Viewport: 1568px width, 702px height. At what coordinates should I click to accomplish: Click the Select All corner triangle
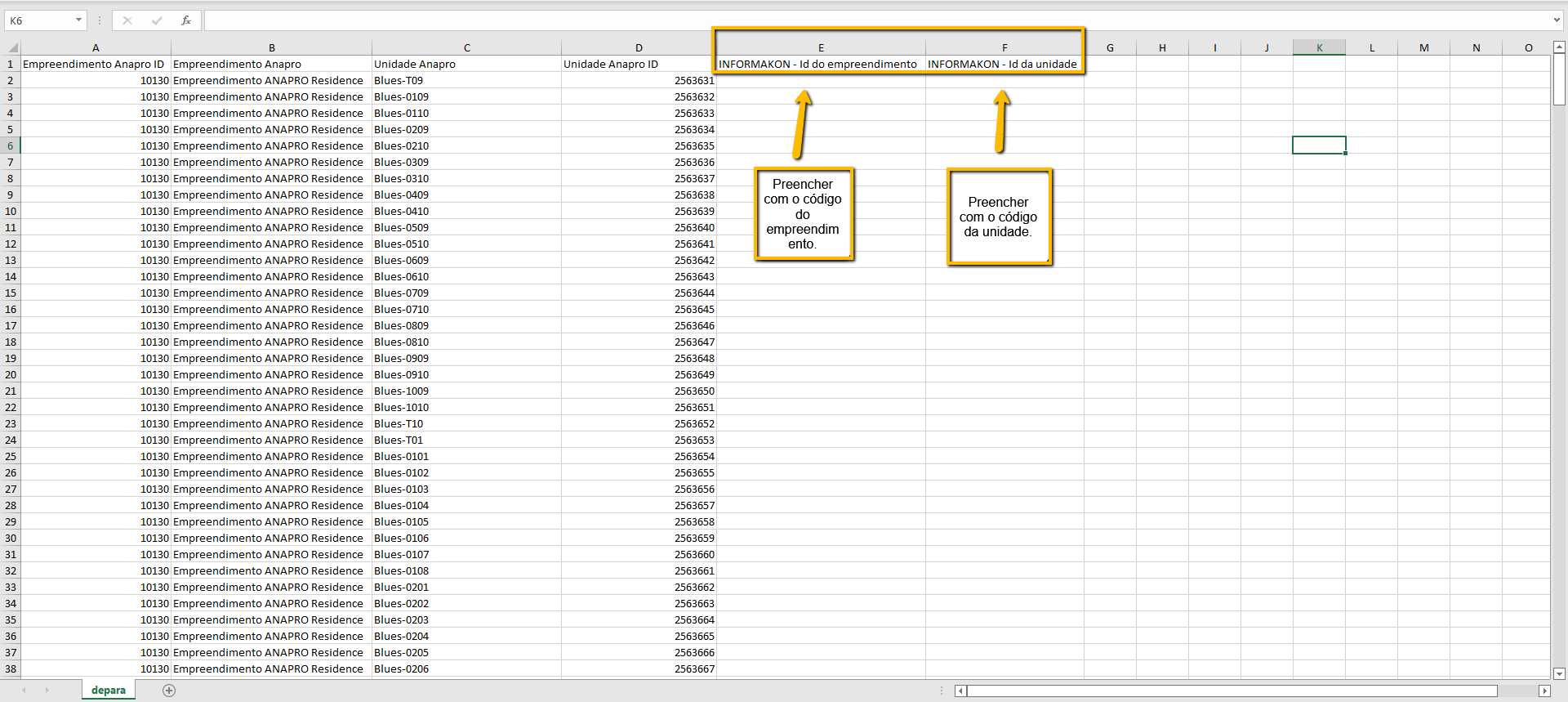(x=12, y=48)
